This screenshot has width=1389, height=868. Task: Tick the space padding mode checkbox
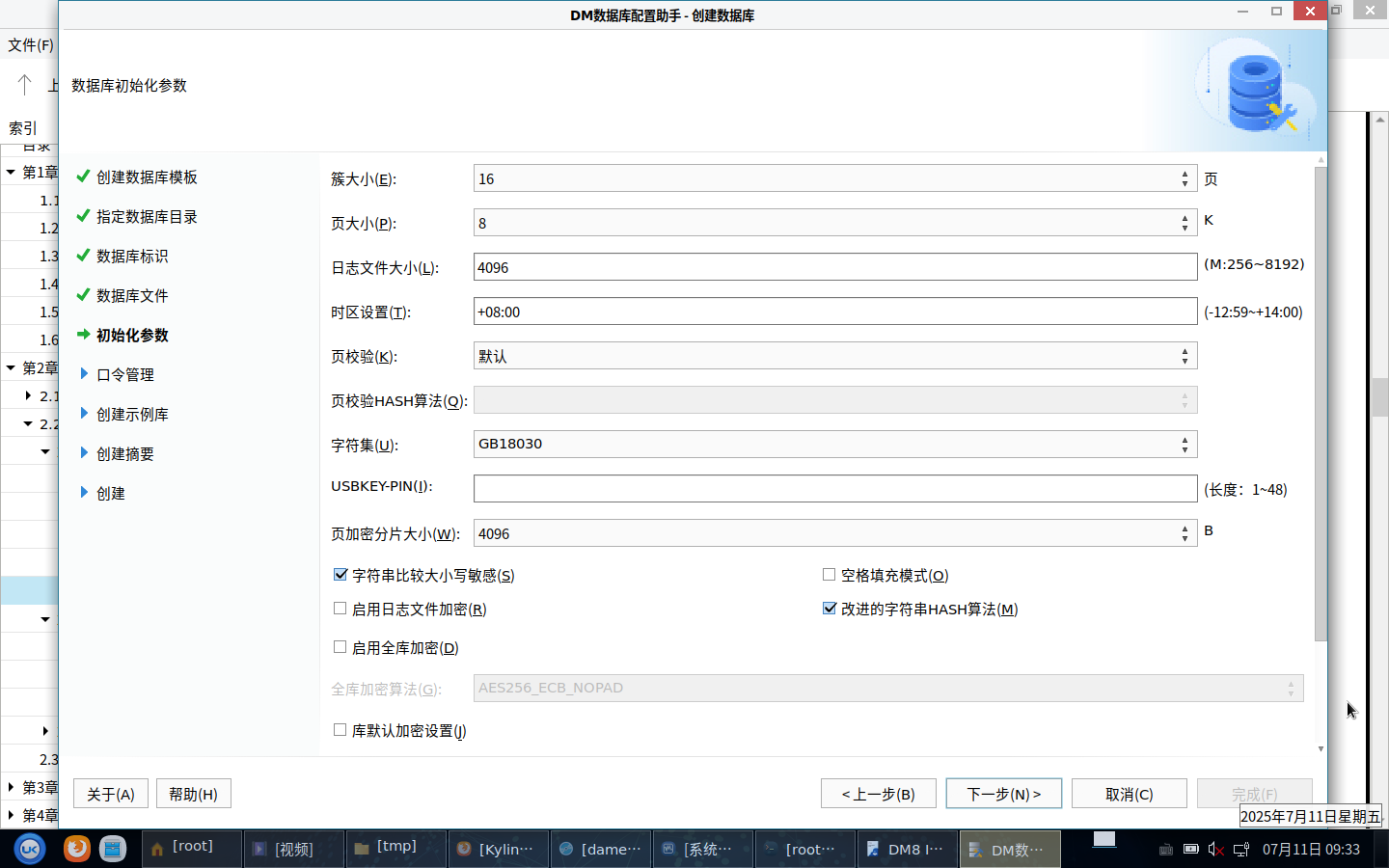(x=829, y=575)
